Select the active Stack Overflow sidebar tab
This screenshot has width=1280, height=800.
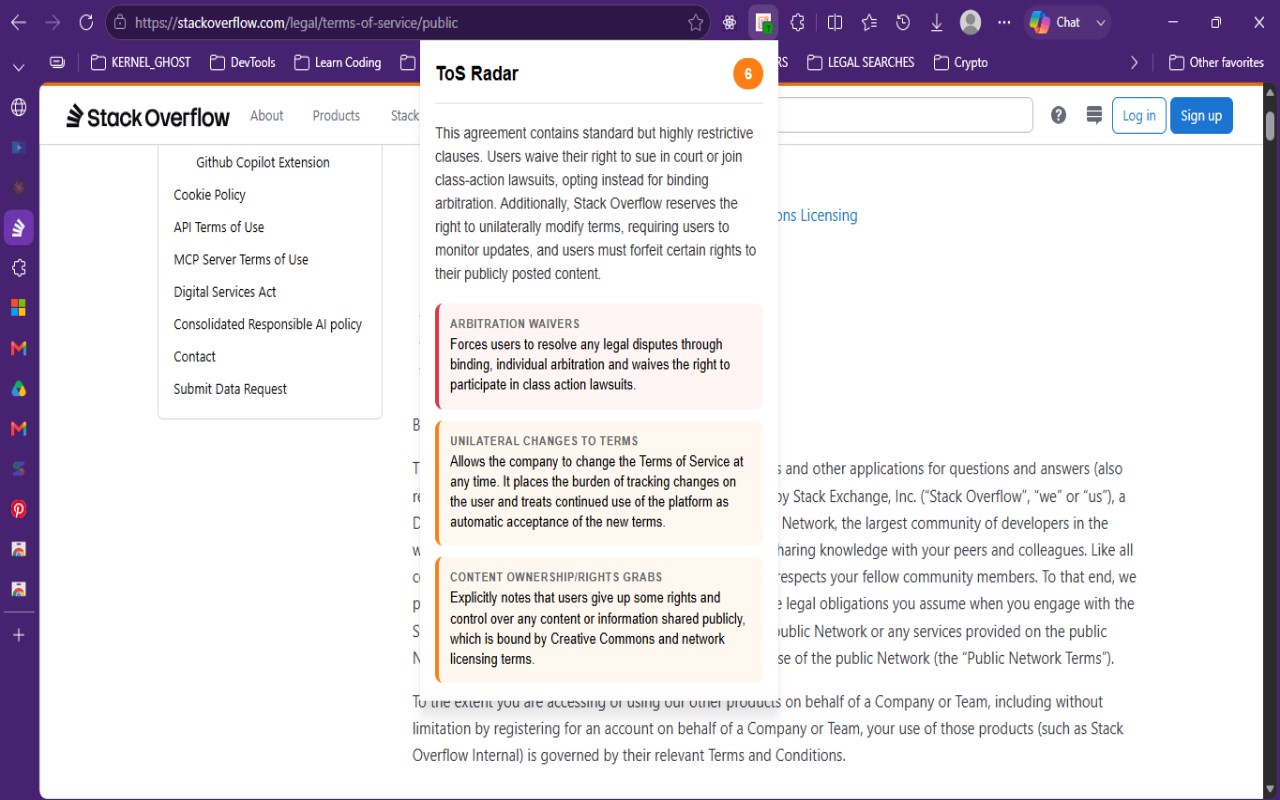(18, 228)
